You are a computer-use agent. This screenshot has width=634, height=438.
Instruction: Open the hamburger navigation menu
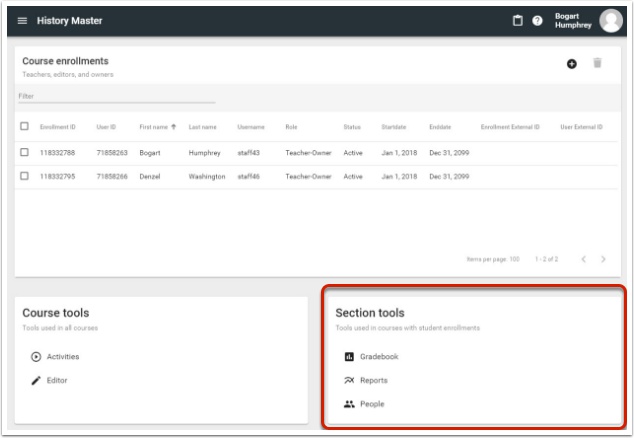pos(22,21)
